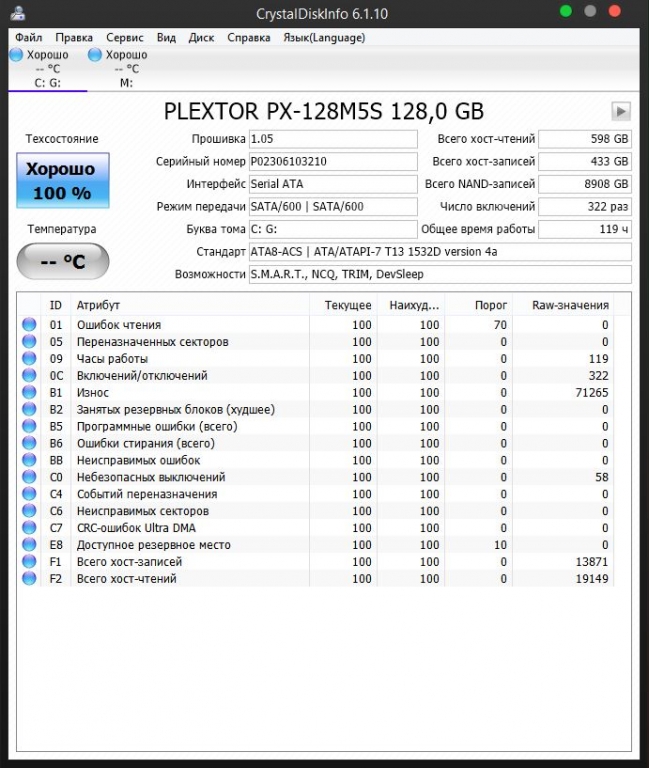Click the status orb for Программные ошибки
This screenshot has height=768, width=649.
[29, 426]
